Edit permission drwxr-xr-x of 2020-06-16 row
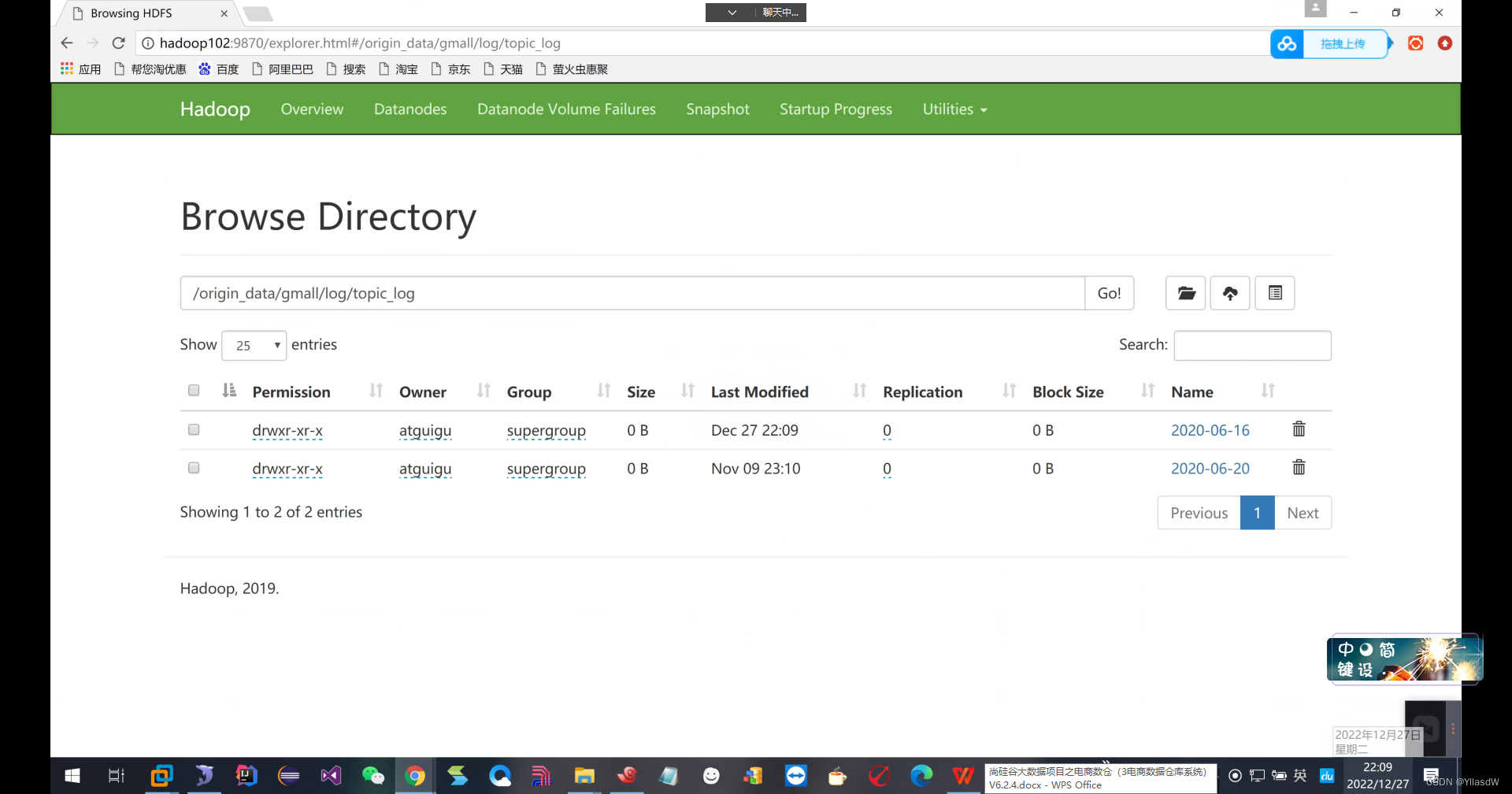The height and width of the screenshot is (794, 1512). 287,431
